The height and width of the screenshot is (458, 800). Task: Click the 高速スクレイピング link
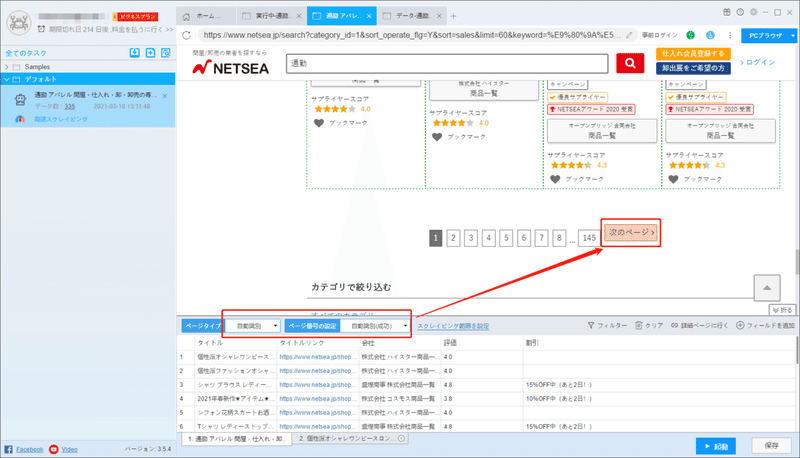point(61,119)
